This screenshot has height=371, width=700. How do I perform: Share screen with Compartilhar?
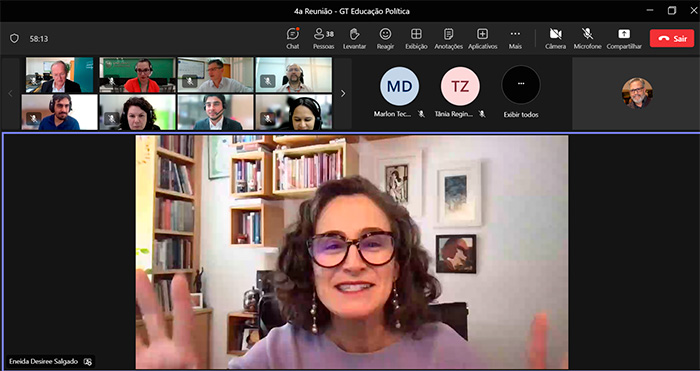tap(624, 38)
